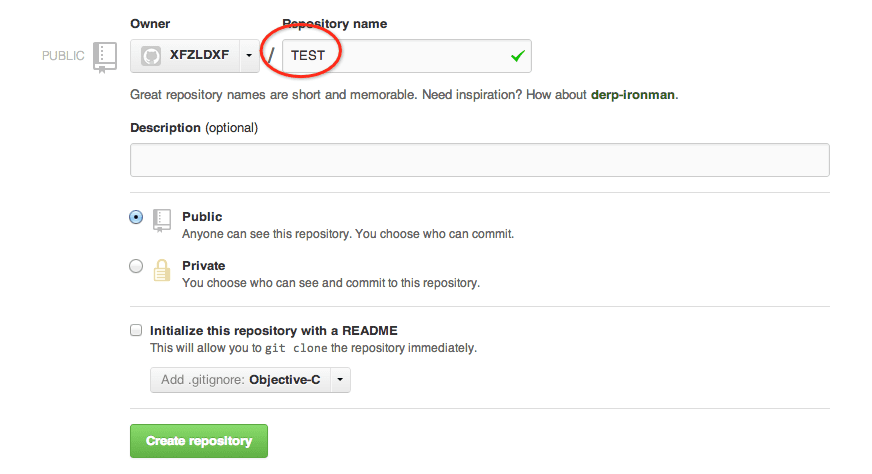Open the Add .gitignore Objective-C dropdown
The height and width of the screenshot is (474, 872).
pyautogui.click(x=240, y=380)
